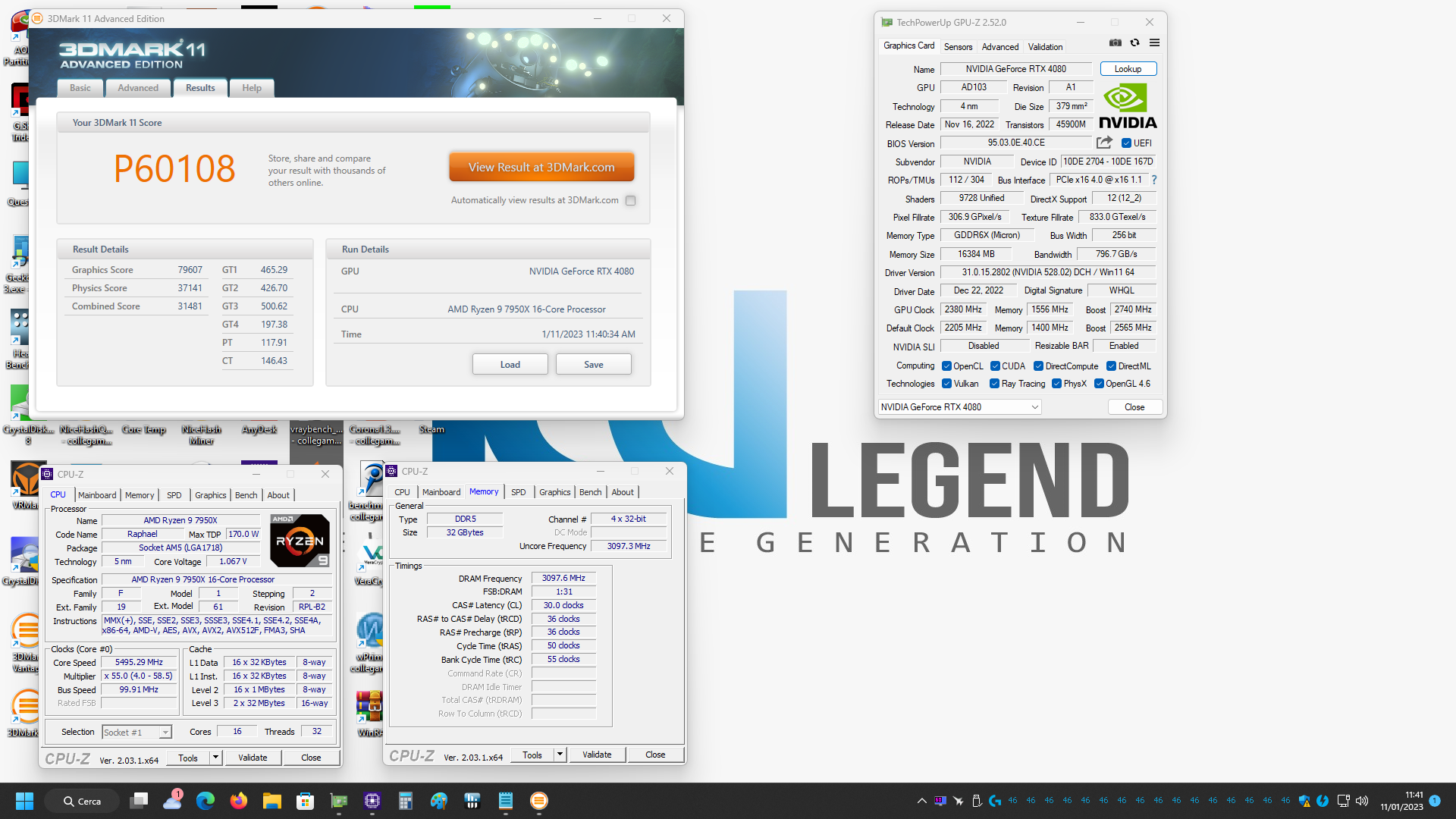Toggle the PhysX checkbox

[x=1056, y=384]
